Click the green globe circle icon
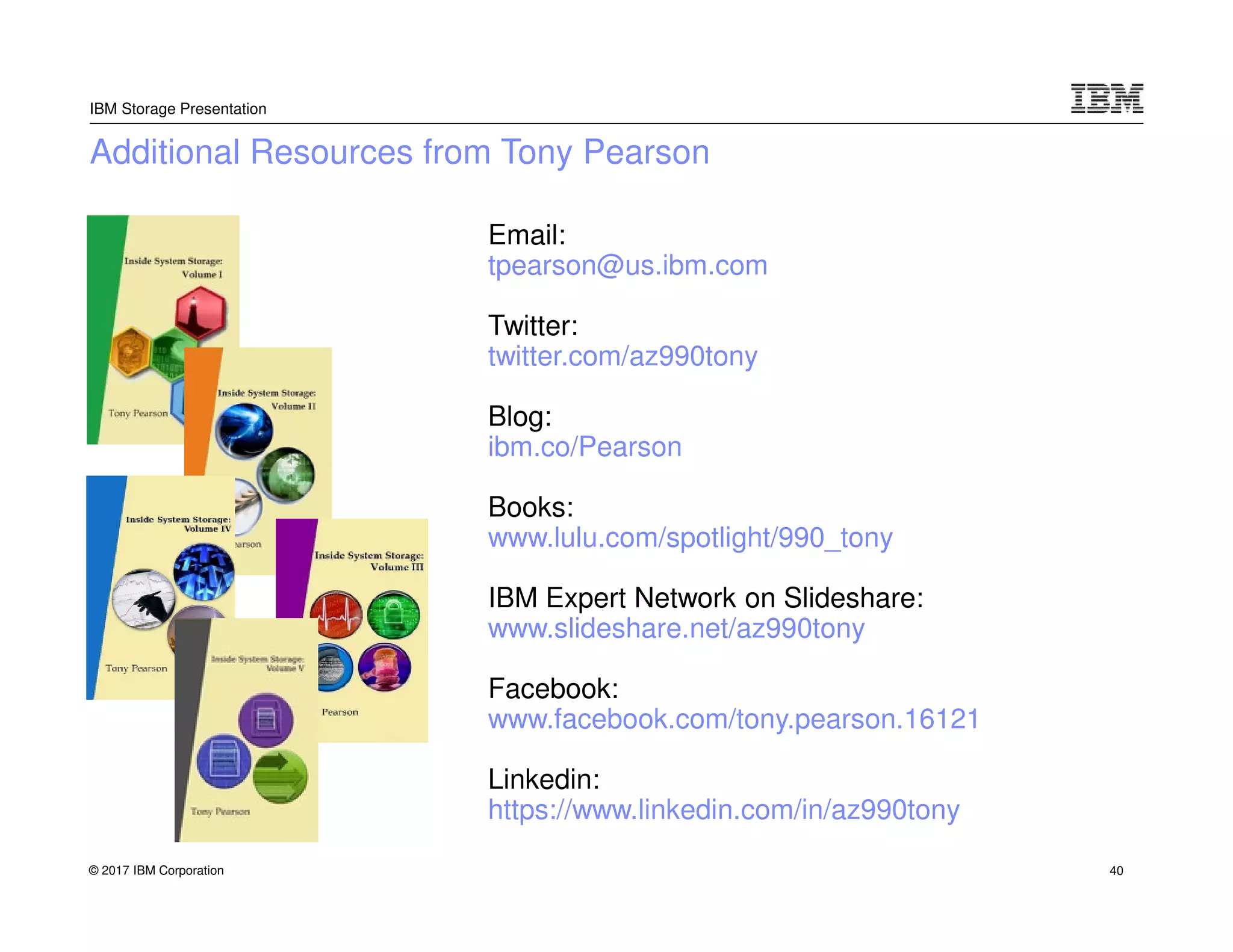This screenshot has height=952, width=1233. [286, 474]
